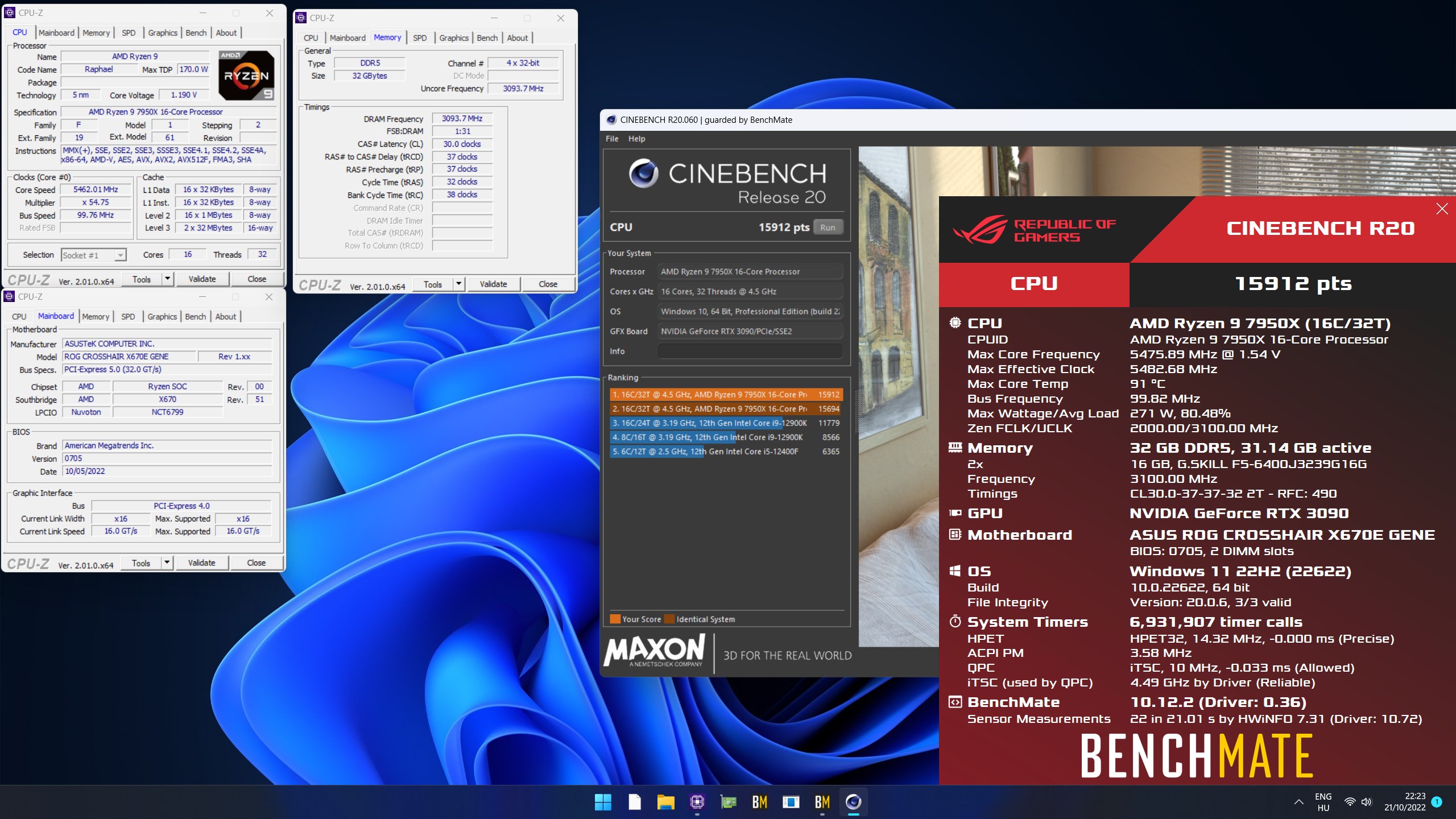This screenshot has height=819, width=1456.
Task: Click Validate in CPU-Z CPU window
Action: click(x=202, y=279)
